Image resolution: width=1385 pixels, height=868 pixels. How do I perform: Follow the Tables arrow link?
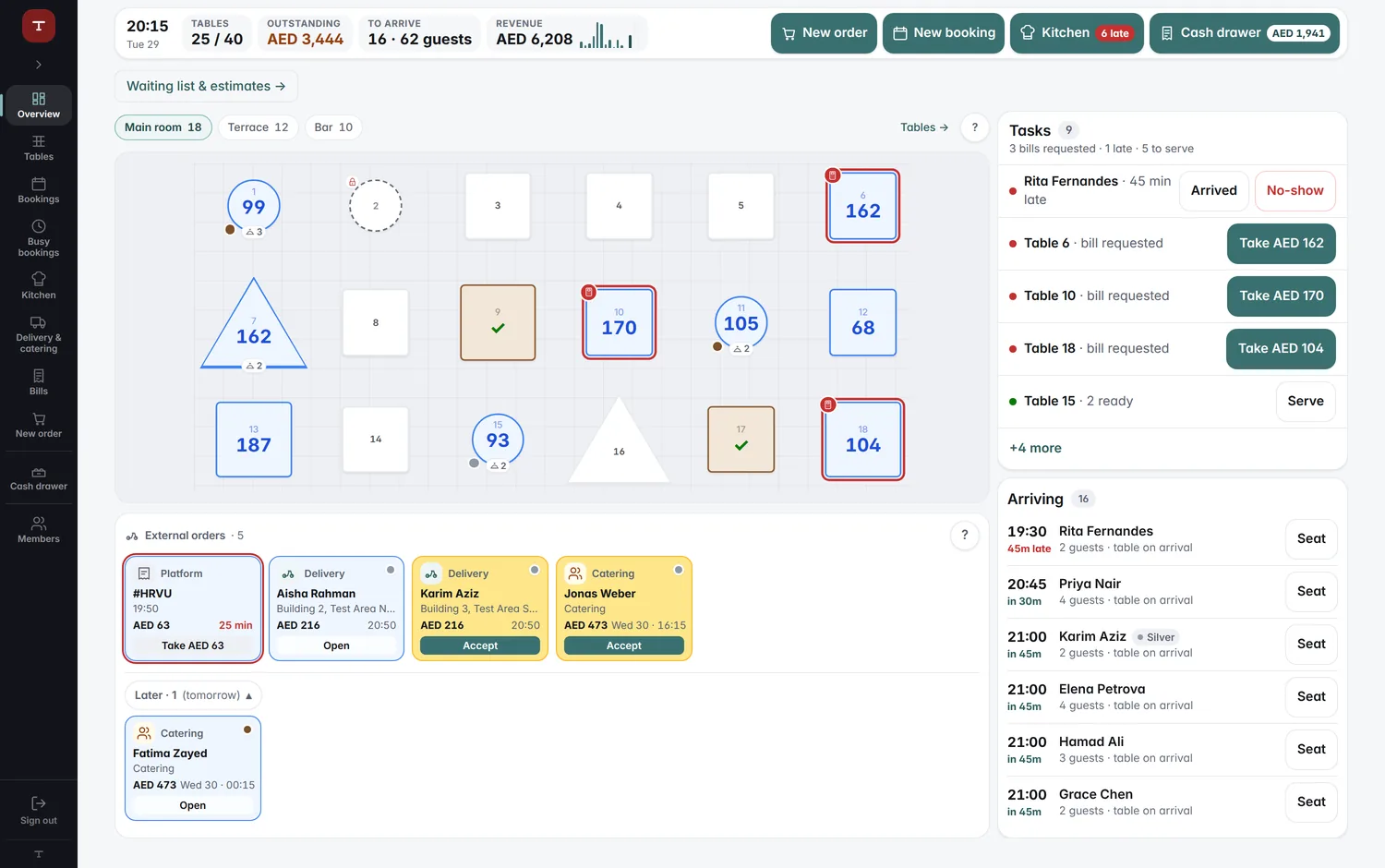pos(924,127)
